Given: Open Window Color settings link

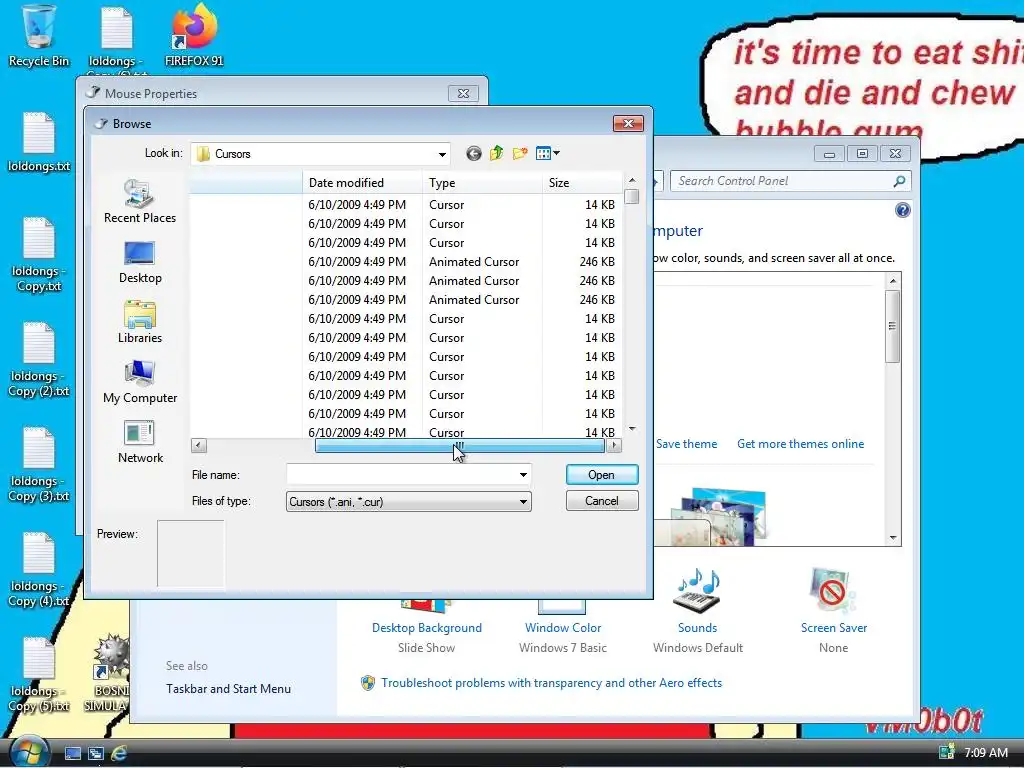Looking at the screenshot, I should click(562, 628).
